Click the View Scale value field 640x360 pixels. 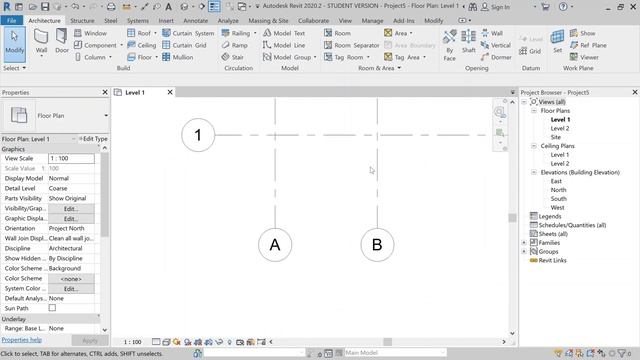[x=71, y=158]
